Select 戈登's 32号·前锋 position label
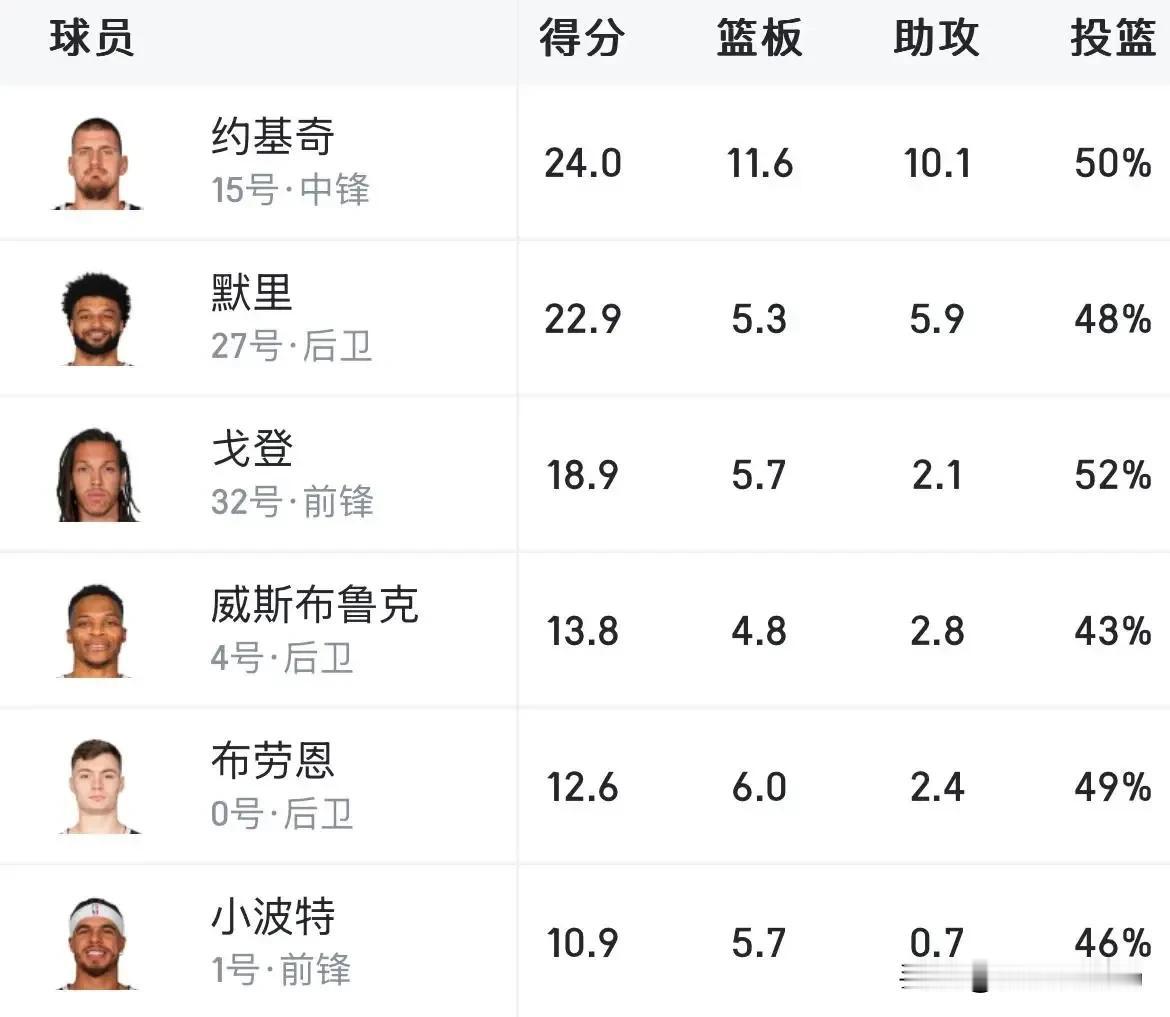1170x1017 pixels. click(x=292, y=501)
